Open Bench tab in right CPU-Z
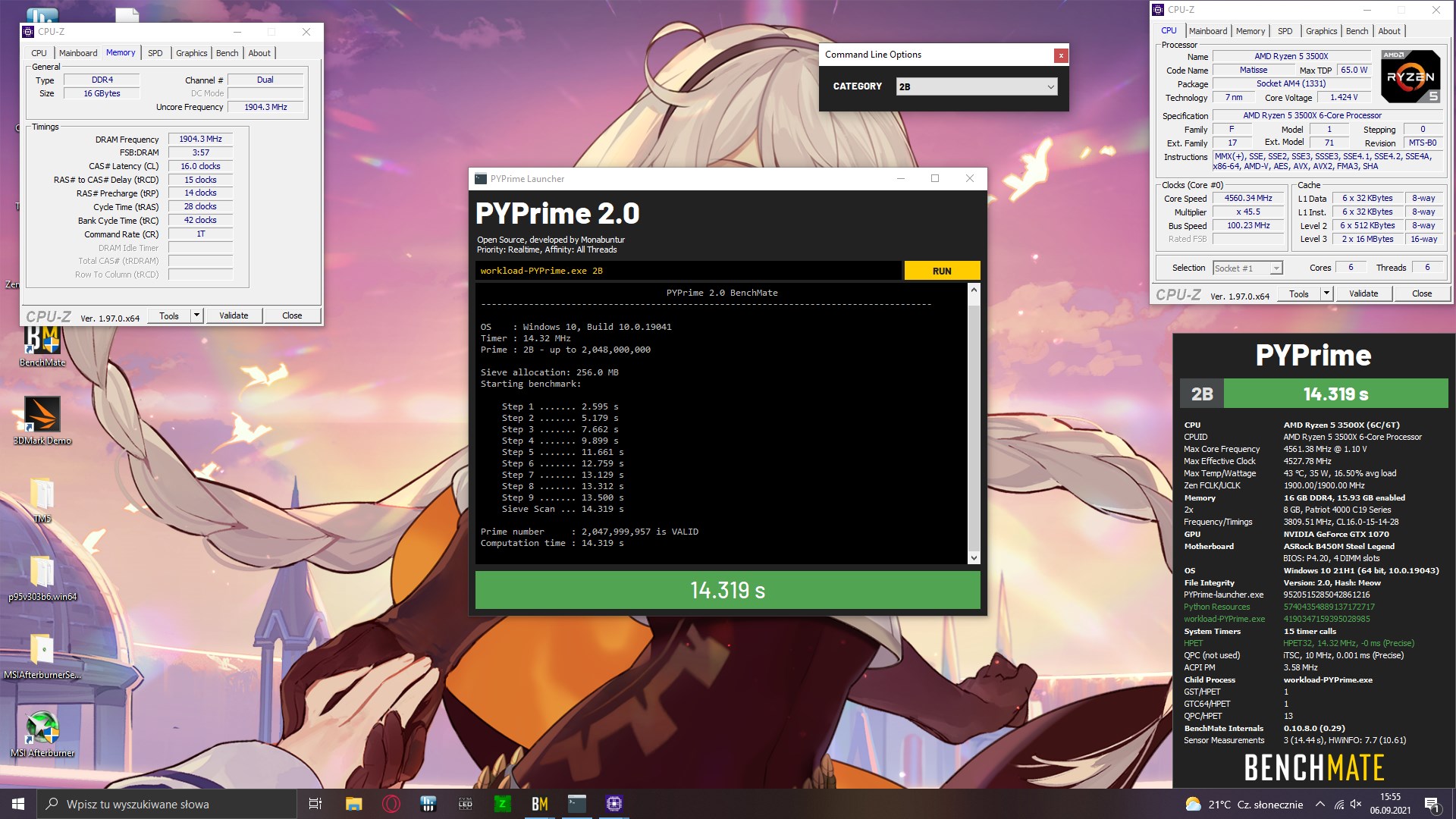Screen dimensions: 1456x819 (1357, 31)
